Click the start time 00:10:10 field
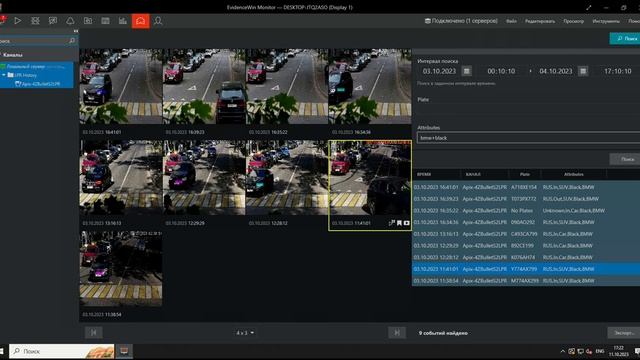This screenshot has height=360, width=640. tap(501, 71)
